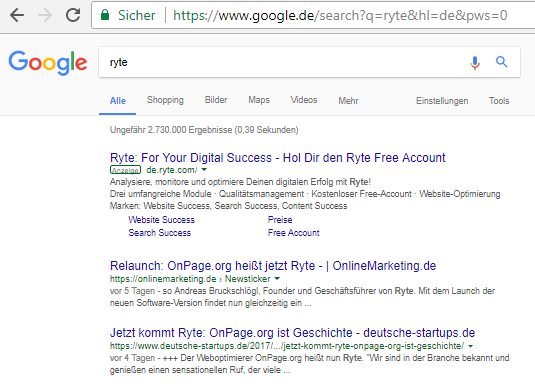Click the https://onlinemarketing.de green URL
The image size is (535, 388).
click(163, 279)
